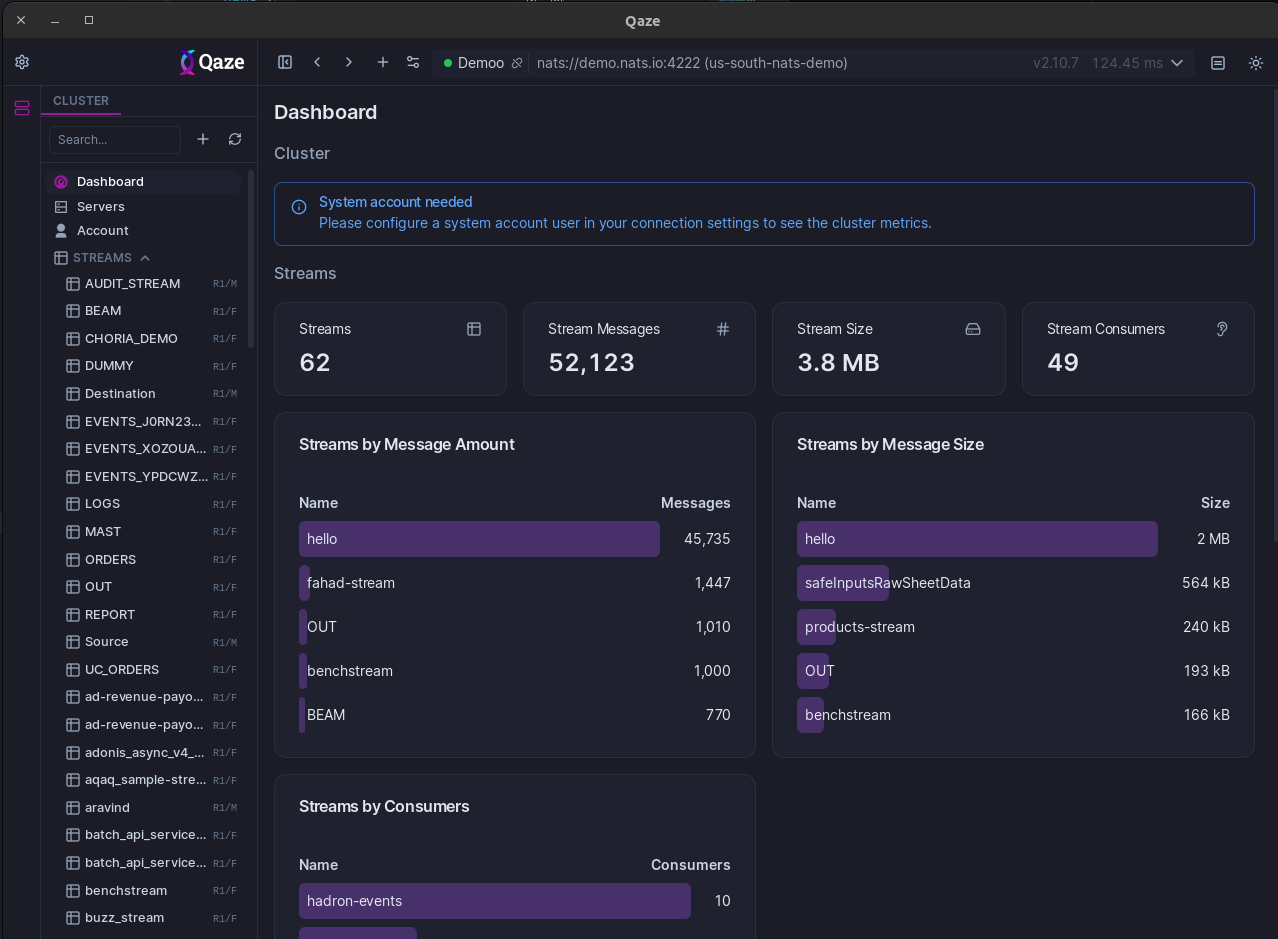Click the unlink icon next to Demoo
Viewport: 1278px width, 939px height.
[x=517, y=62]
